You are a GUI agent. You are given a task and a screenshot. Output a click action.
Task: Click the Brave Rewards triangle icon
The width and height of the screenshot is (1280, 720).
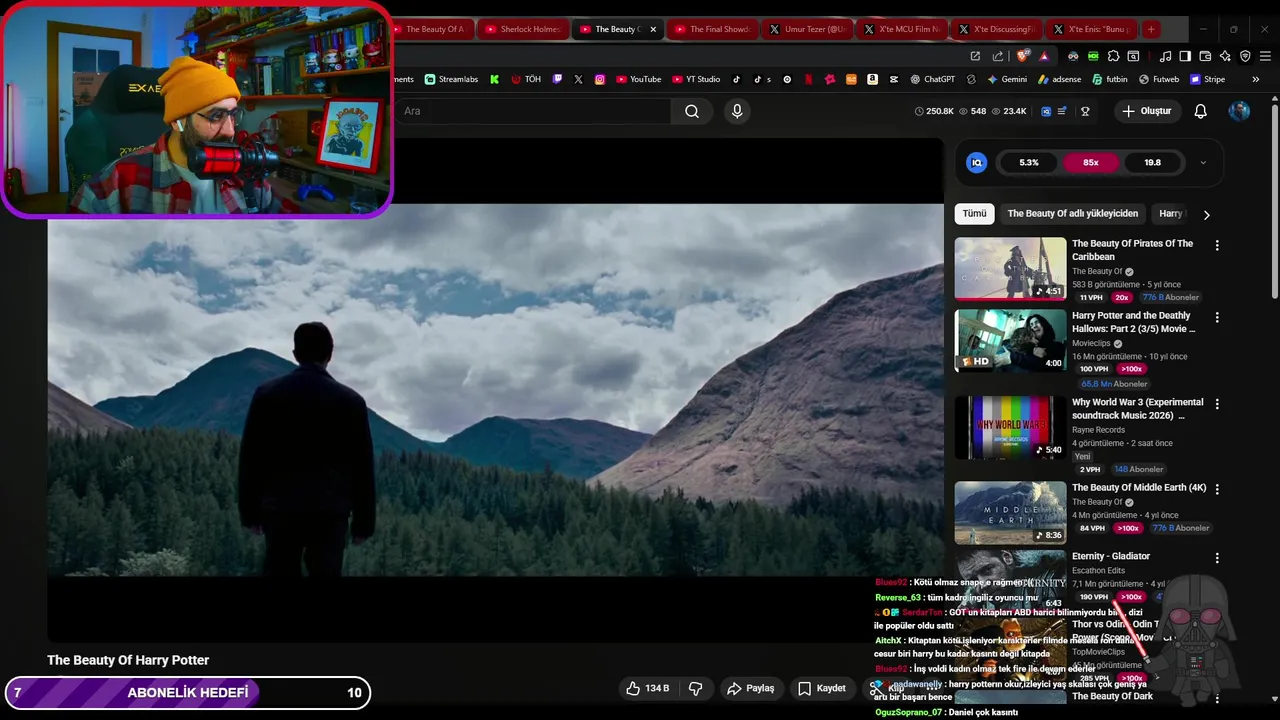tap(1044, 56)
